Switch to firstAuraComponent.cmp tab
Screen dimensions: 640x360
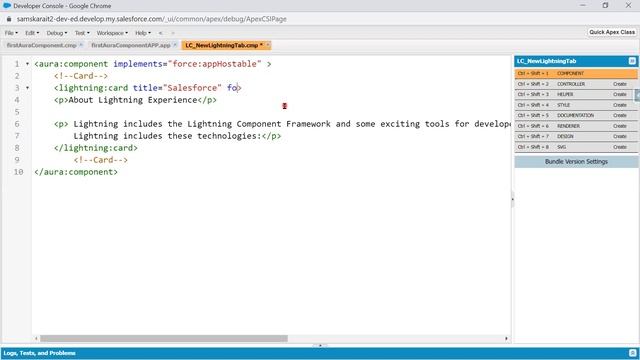[41, 45]
